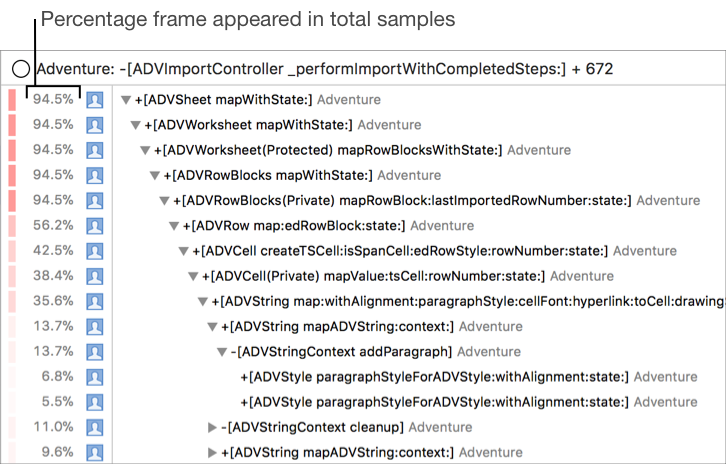Select ADVWorksheet(Protected) mapRowBlocksWithState row
This screenshot has height=464, width=726.
[330, 150]
